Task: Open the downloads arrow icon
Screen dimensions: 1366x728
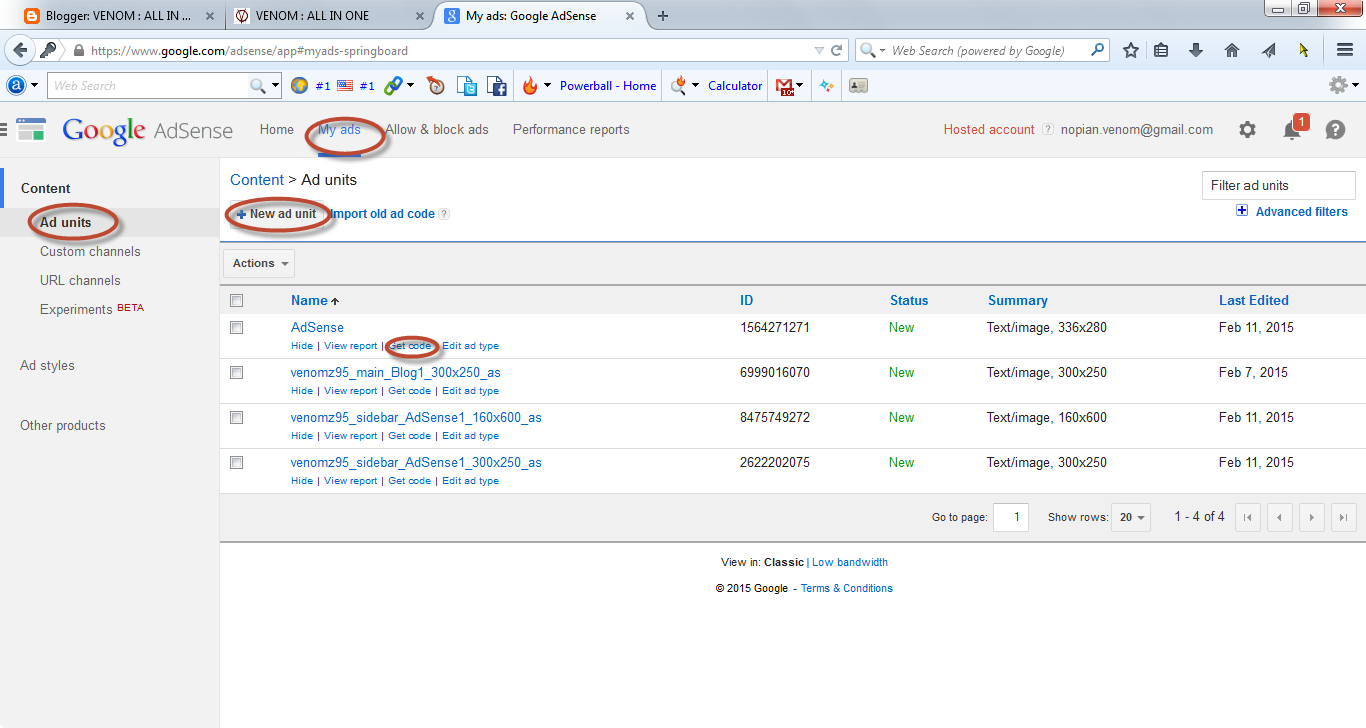Action: tap(1196, 50)
